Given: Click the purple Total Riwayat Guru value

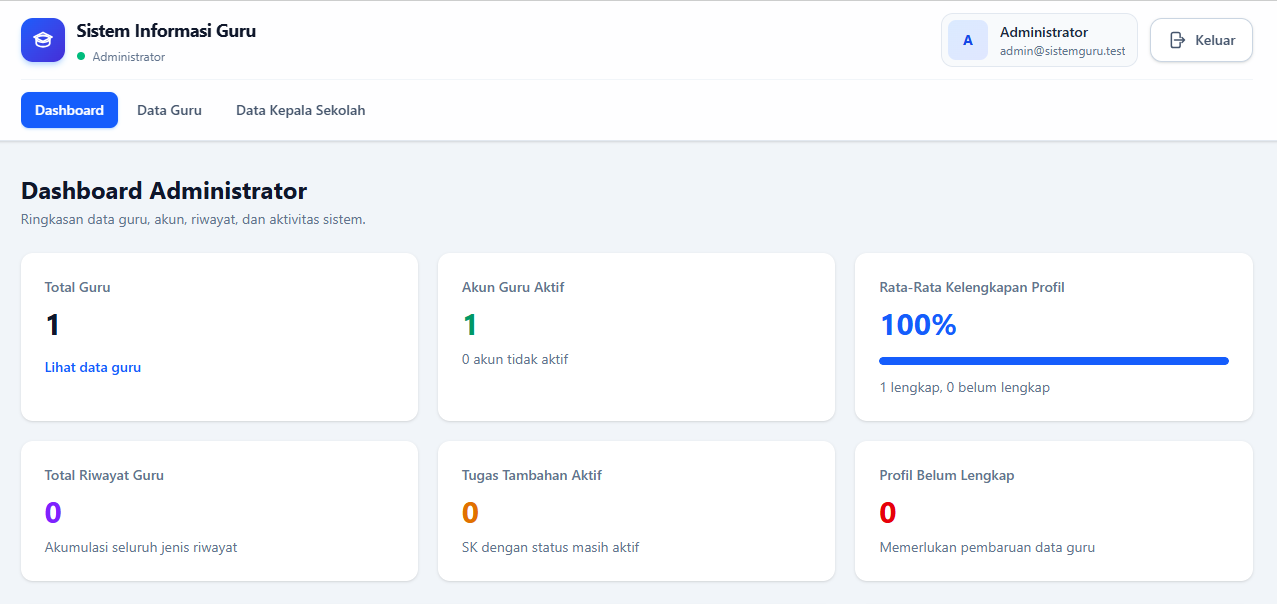Looking at the screenshot, I should [53, 513].
